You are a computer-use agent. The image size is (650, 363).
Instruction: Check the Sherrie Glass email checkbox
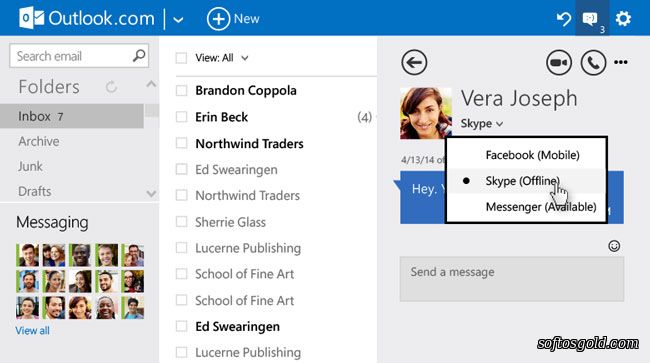click(181, 222)
